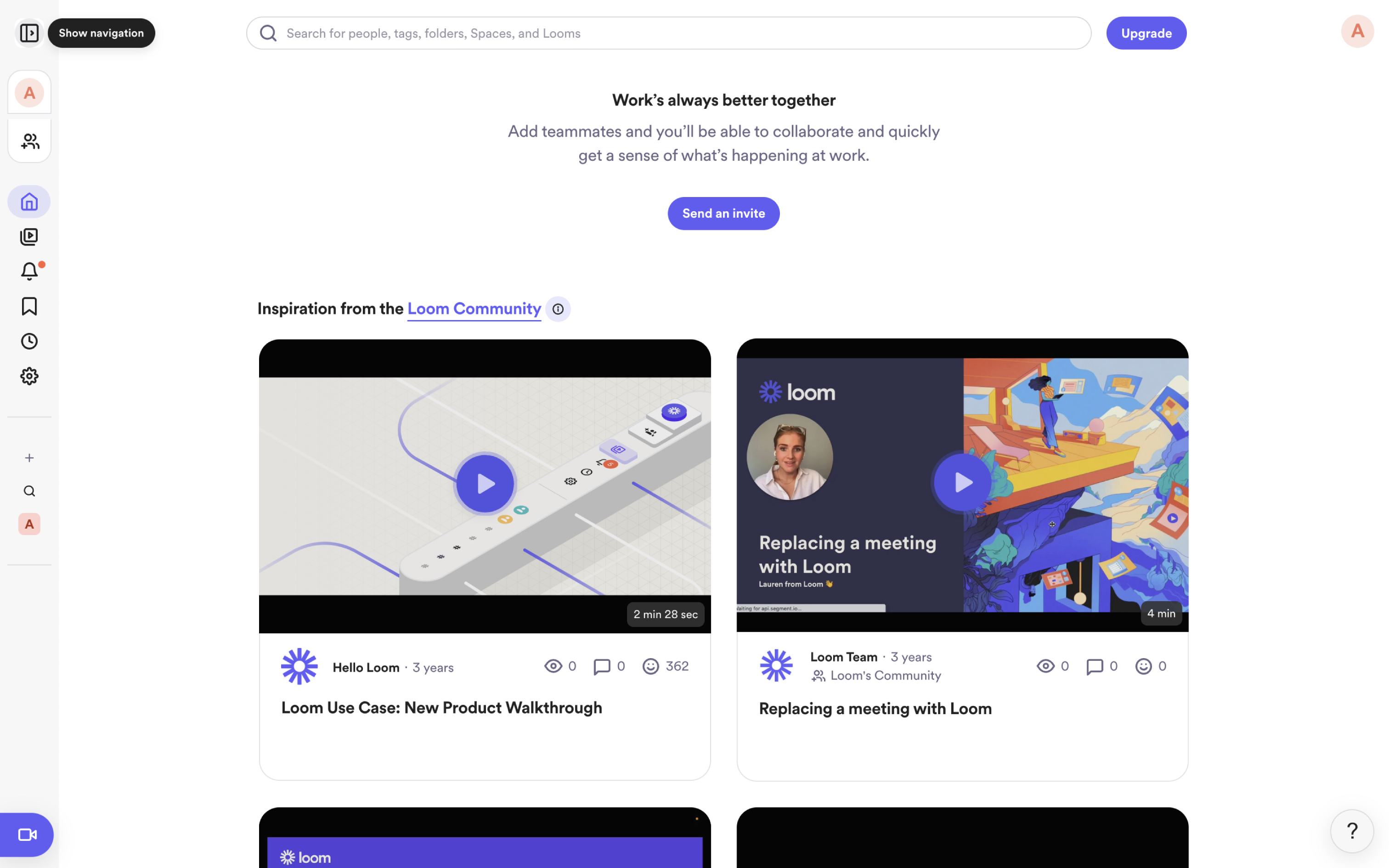Open the help question mark button
Screen dimensions: 1389x868
[1352, 831]
